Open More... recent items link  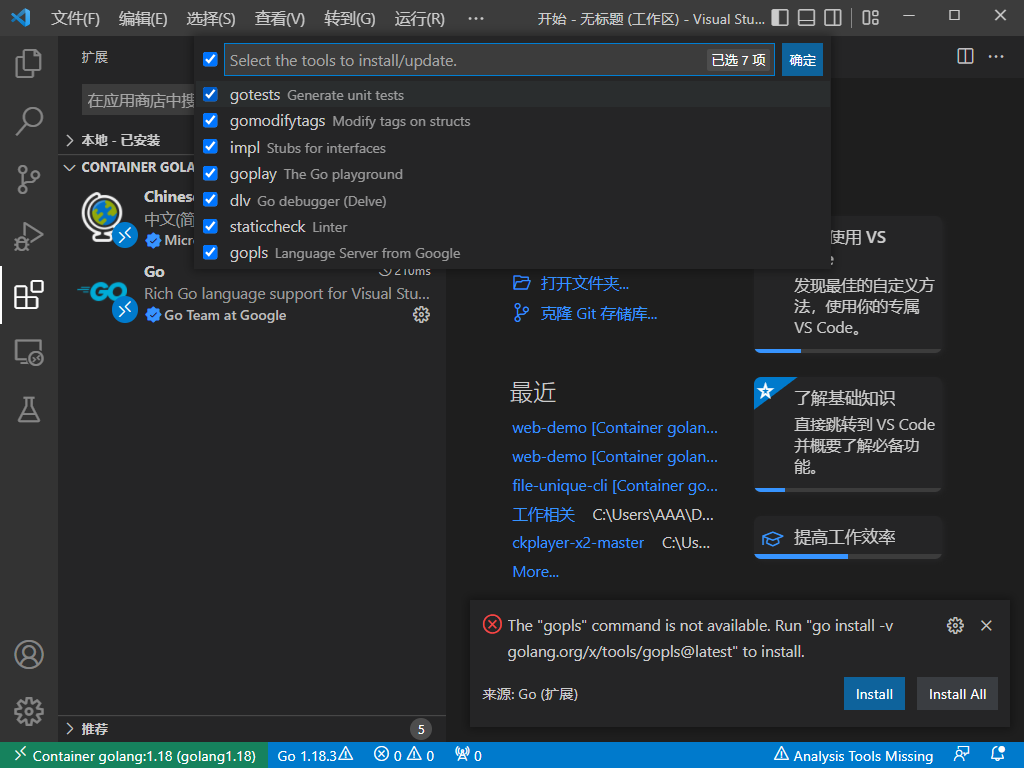pos(536,571)
